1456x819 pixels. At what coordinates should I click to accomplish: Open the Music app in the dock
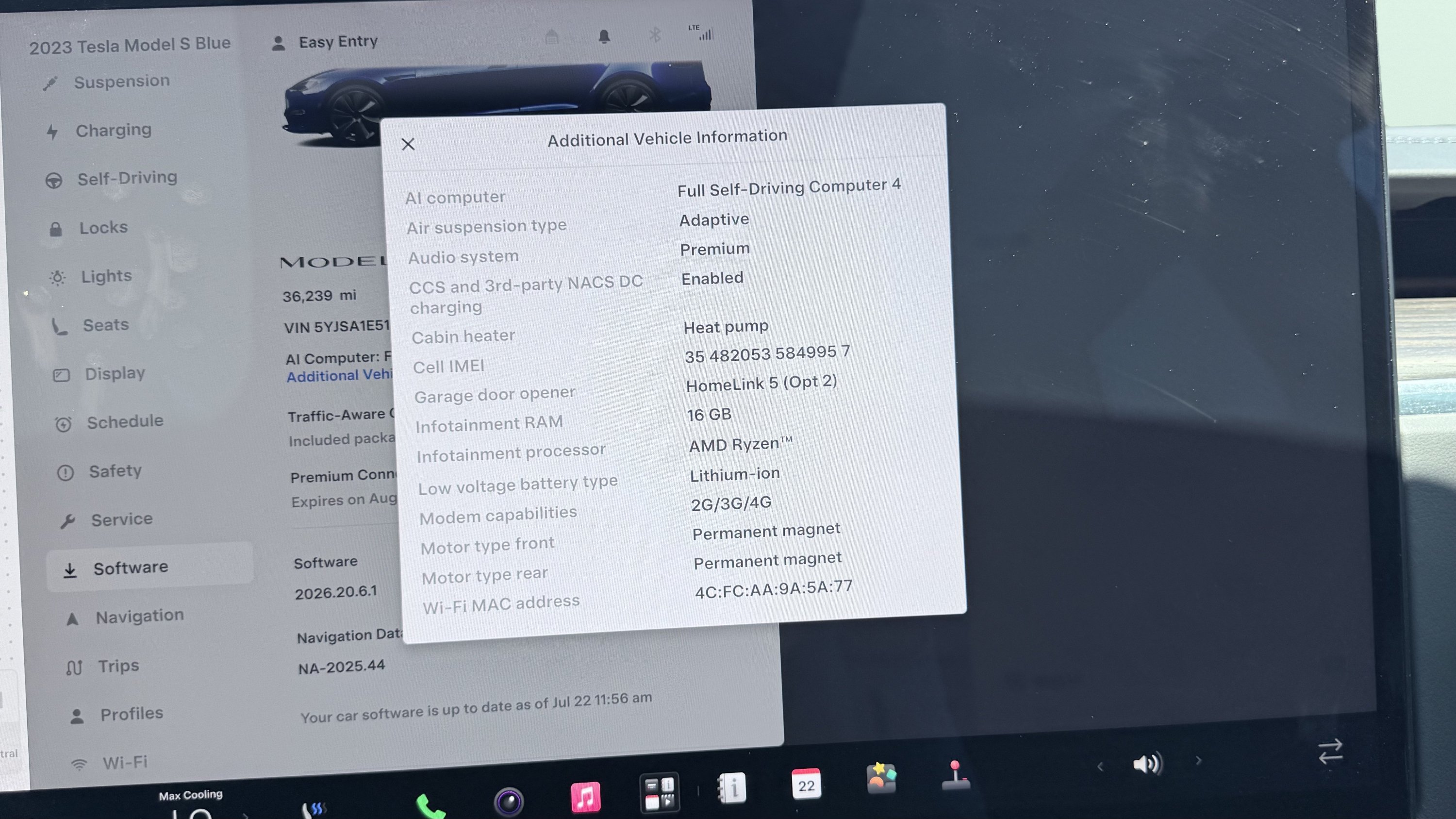tap(585, 797)
